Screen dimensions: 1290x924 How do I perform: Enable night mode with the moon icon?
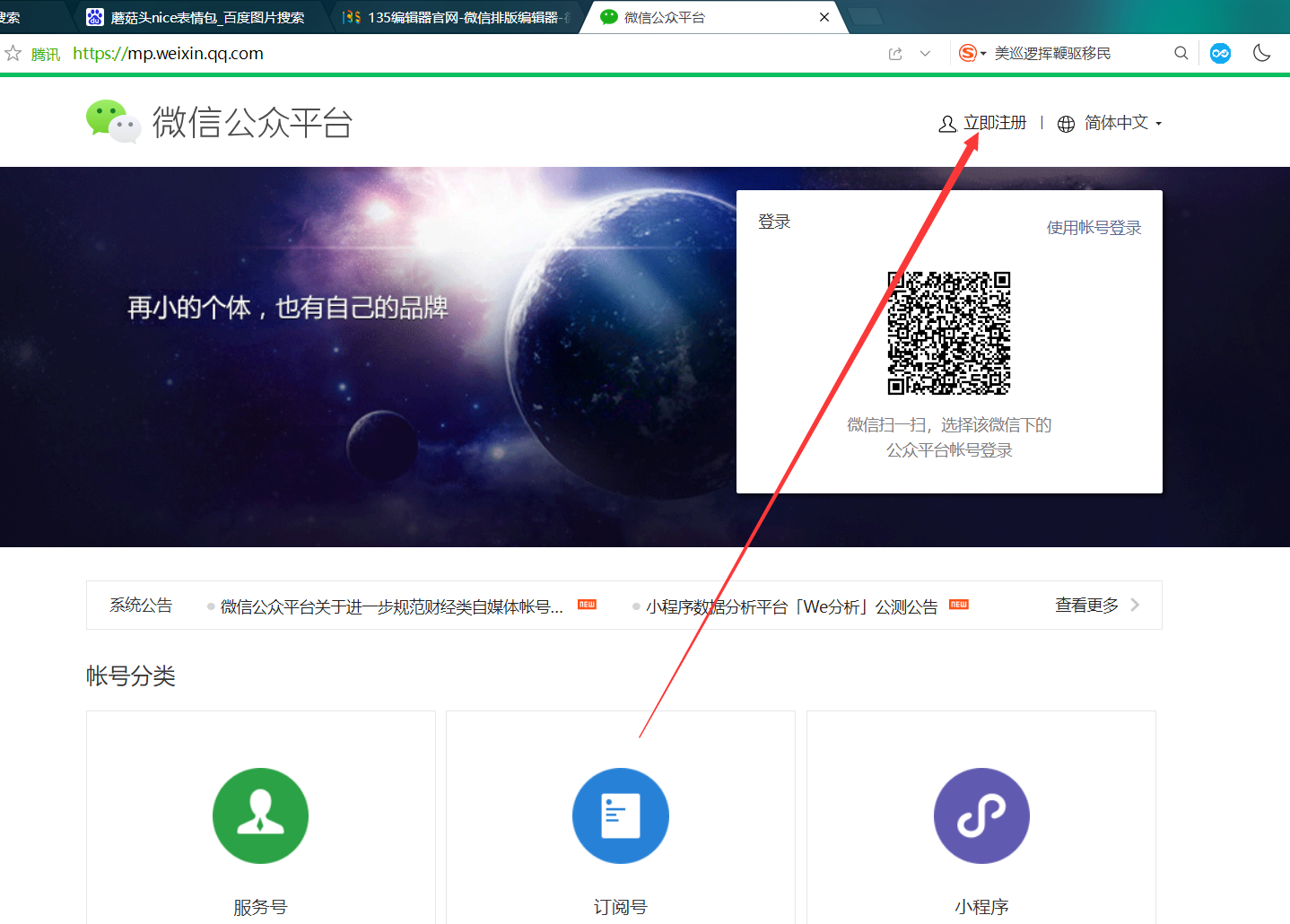[x=1262, y=53]
